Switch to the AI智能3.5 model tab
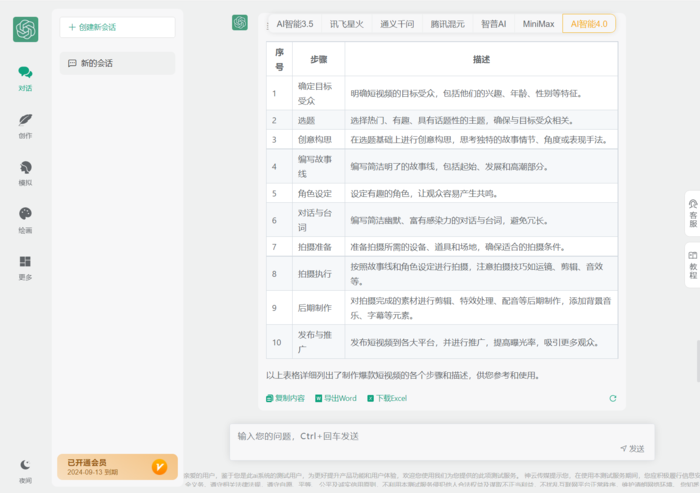This screenshot has width=700, height=493. 294,23
